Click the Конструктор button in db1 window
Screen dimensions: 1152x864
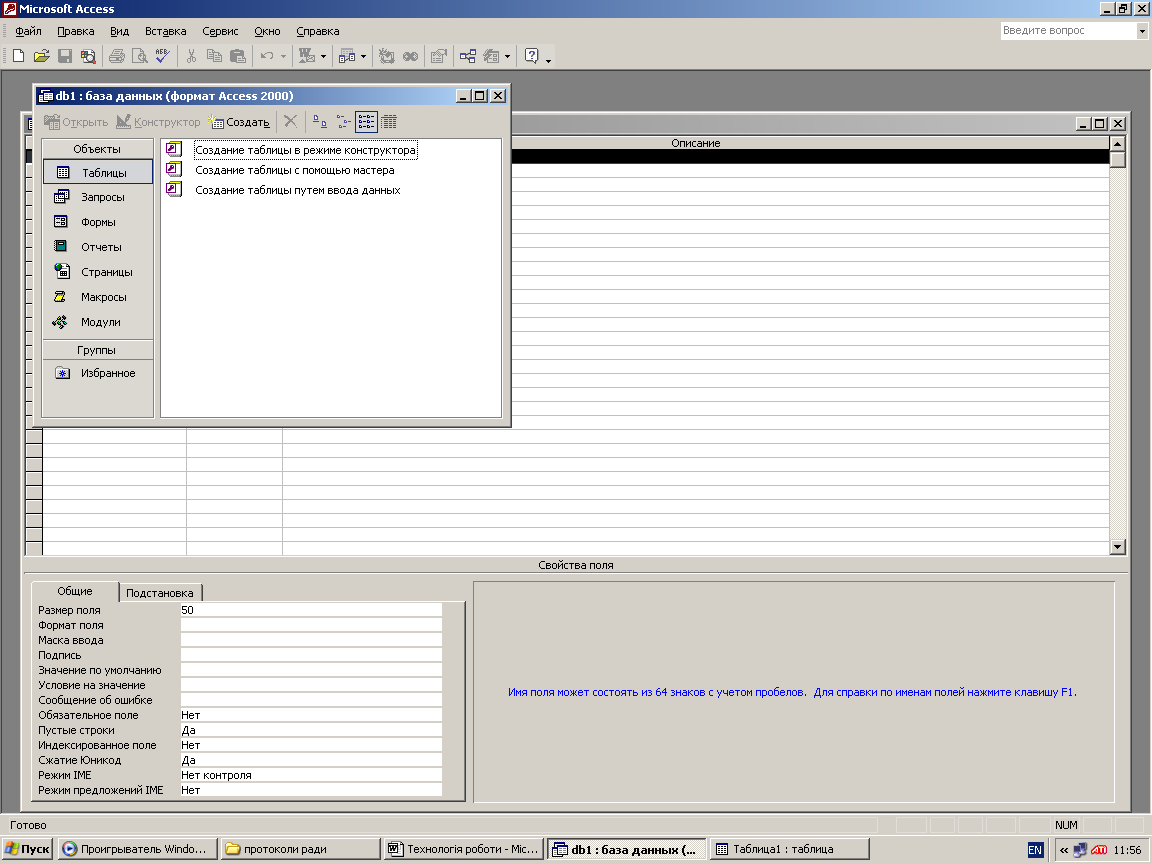pos(158,122)
